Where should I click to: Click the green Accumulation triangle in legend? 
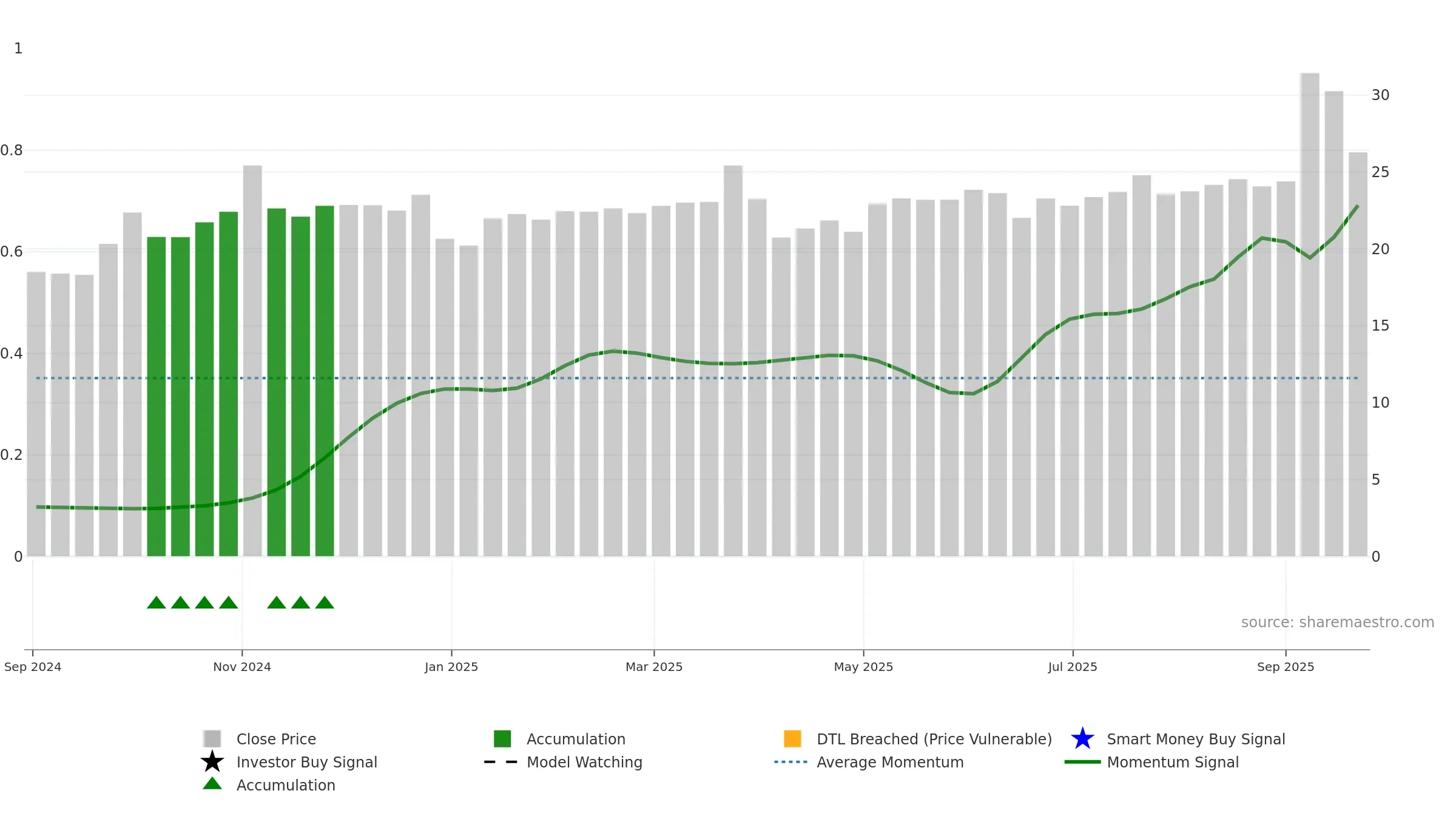coord(212,784)
